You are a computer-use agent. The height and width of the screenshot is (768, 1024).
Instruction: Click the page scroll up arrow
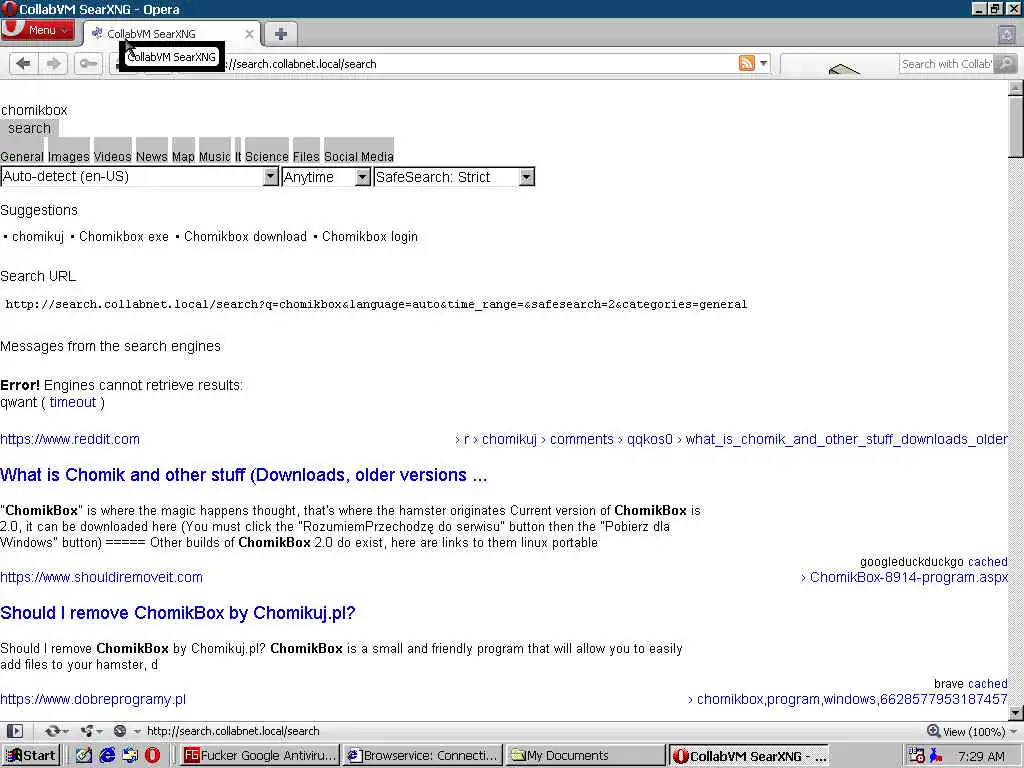click(x=1016, y=88)
